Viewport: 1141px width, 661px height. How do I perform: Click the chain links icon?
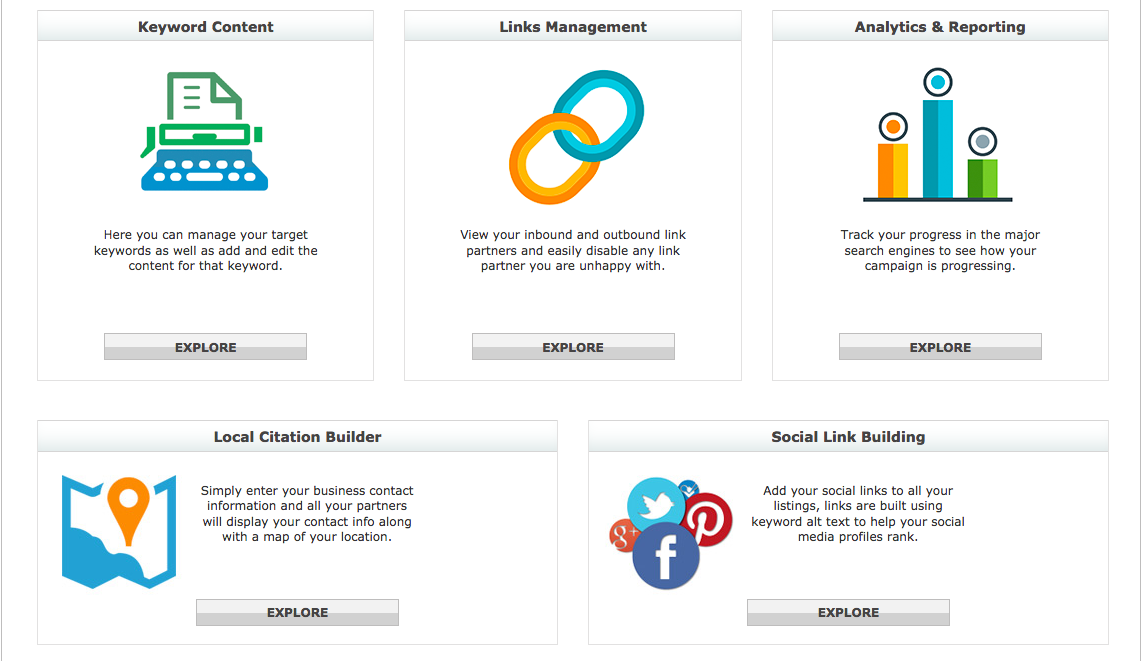[576, 137]
